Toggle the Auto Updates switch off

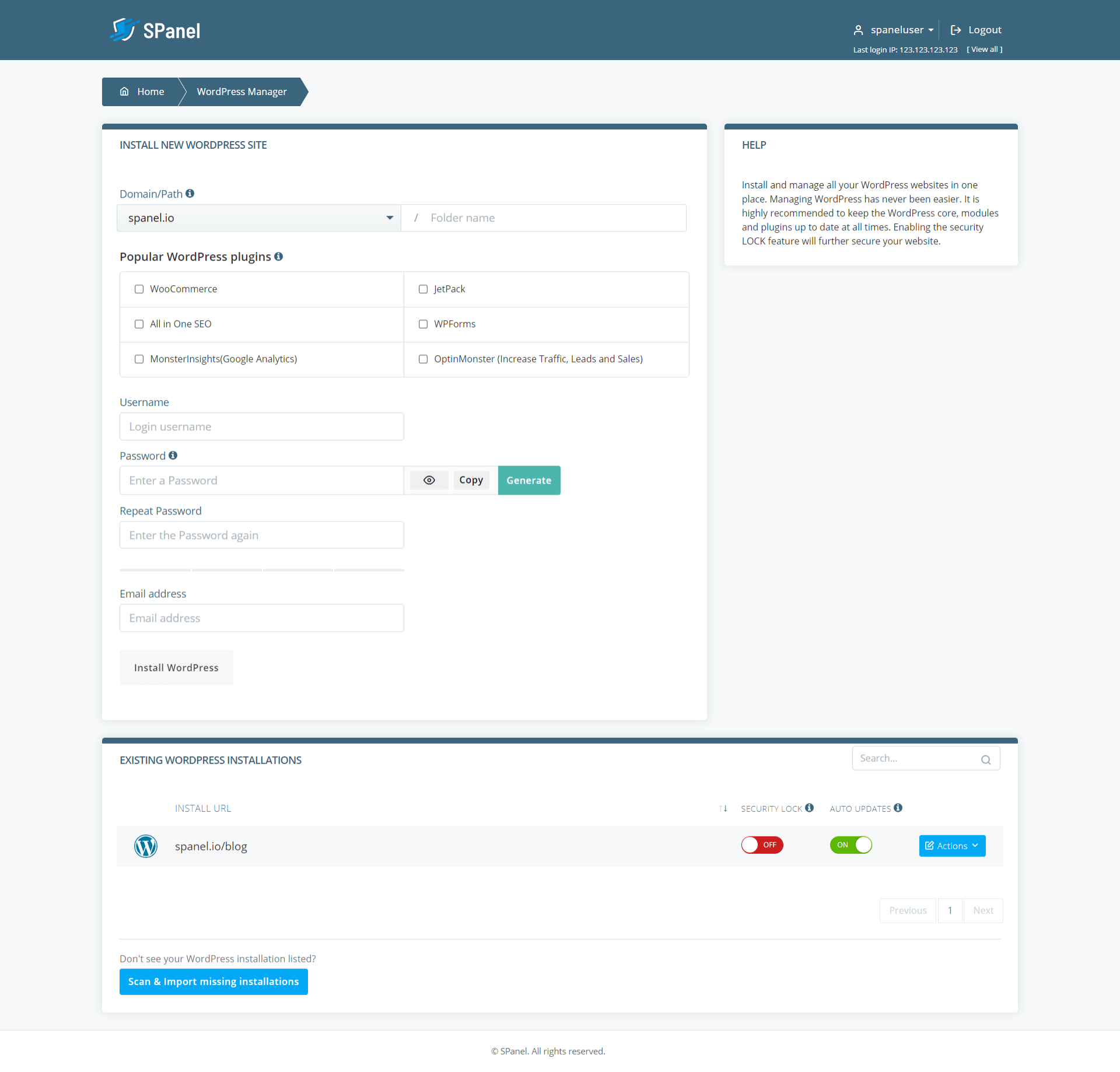pos(851,845)
